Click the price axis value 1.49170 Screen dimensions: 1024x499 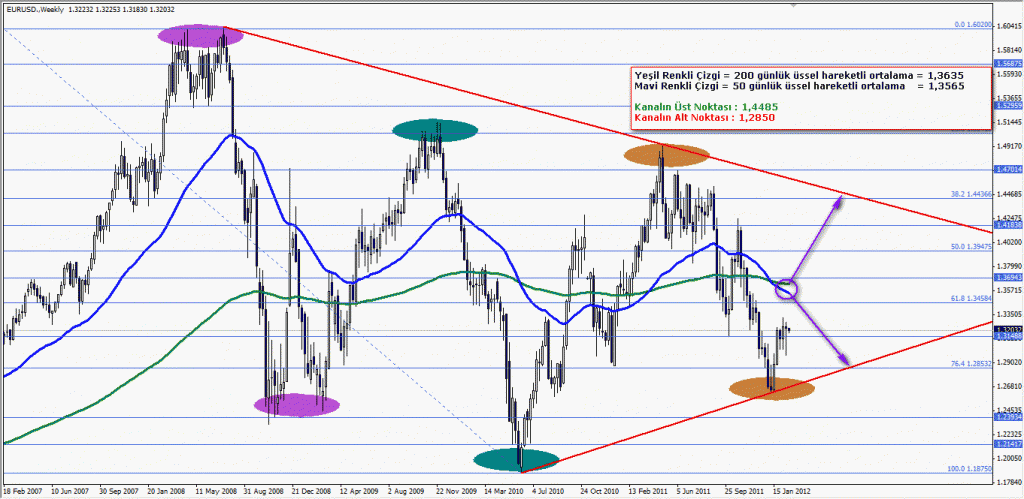point(1010,146)
